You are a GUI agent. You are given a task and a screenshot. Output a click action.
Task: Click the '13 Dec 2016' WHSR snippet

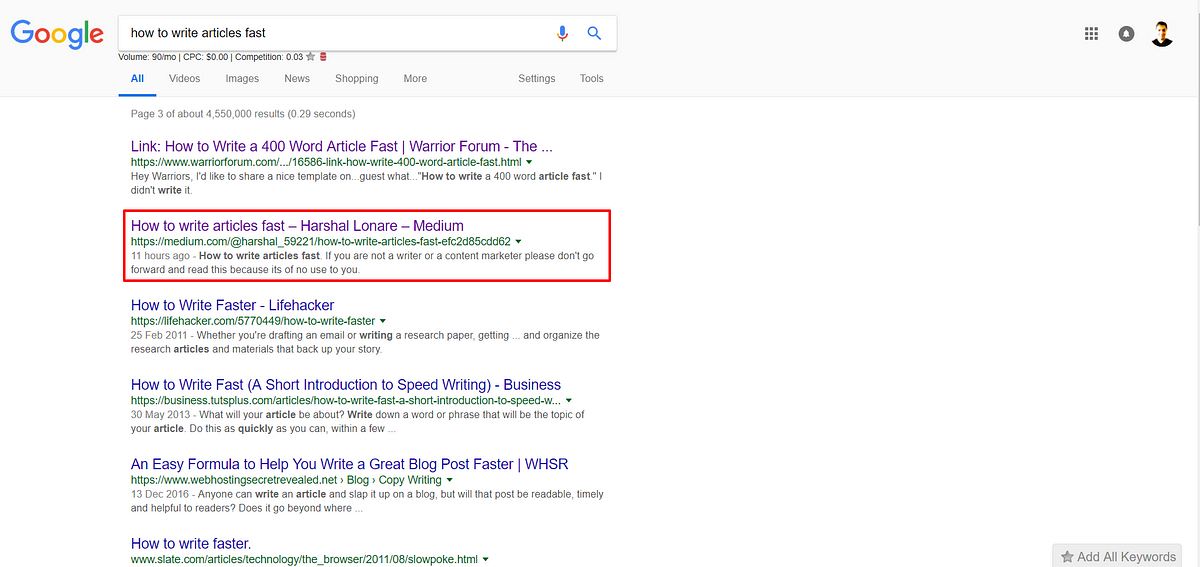[x=161, y=494]
